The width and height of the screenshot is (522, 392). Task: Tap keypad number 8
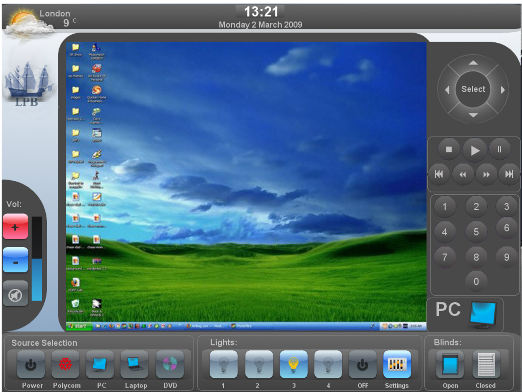coord(476,257)
